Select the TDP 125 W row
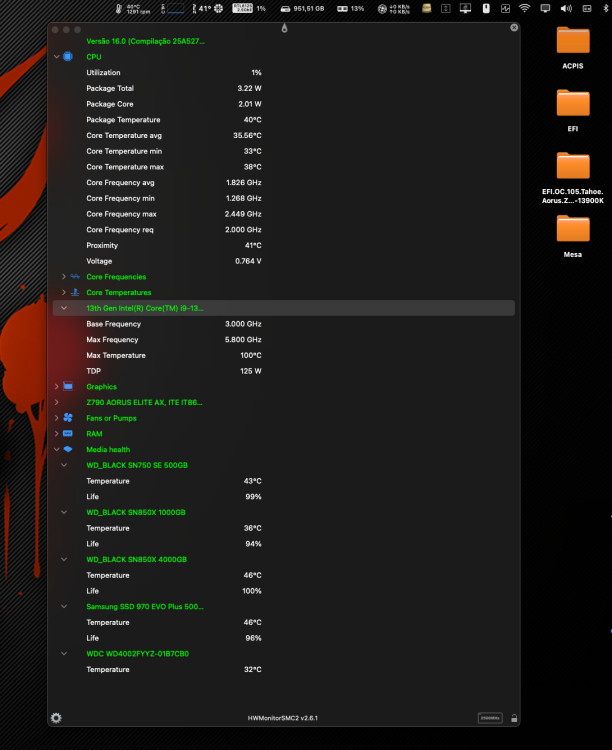 (284, 371)
